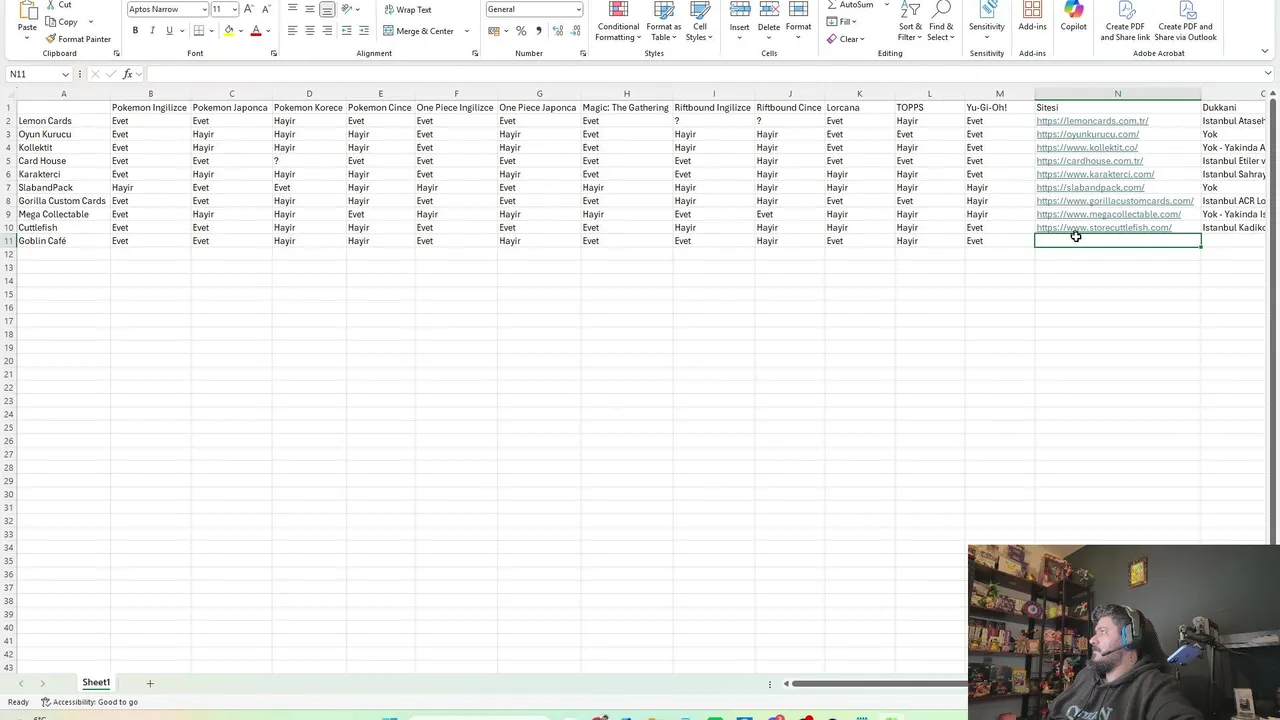Toggle italic formatting
1280x720 pixels.
click(152, 31)
